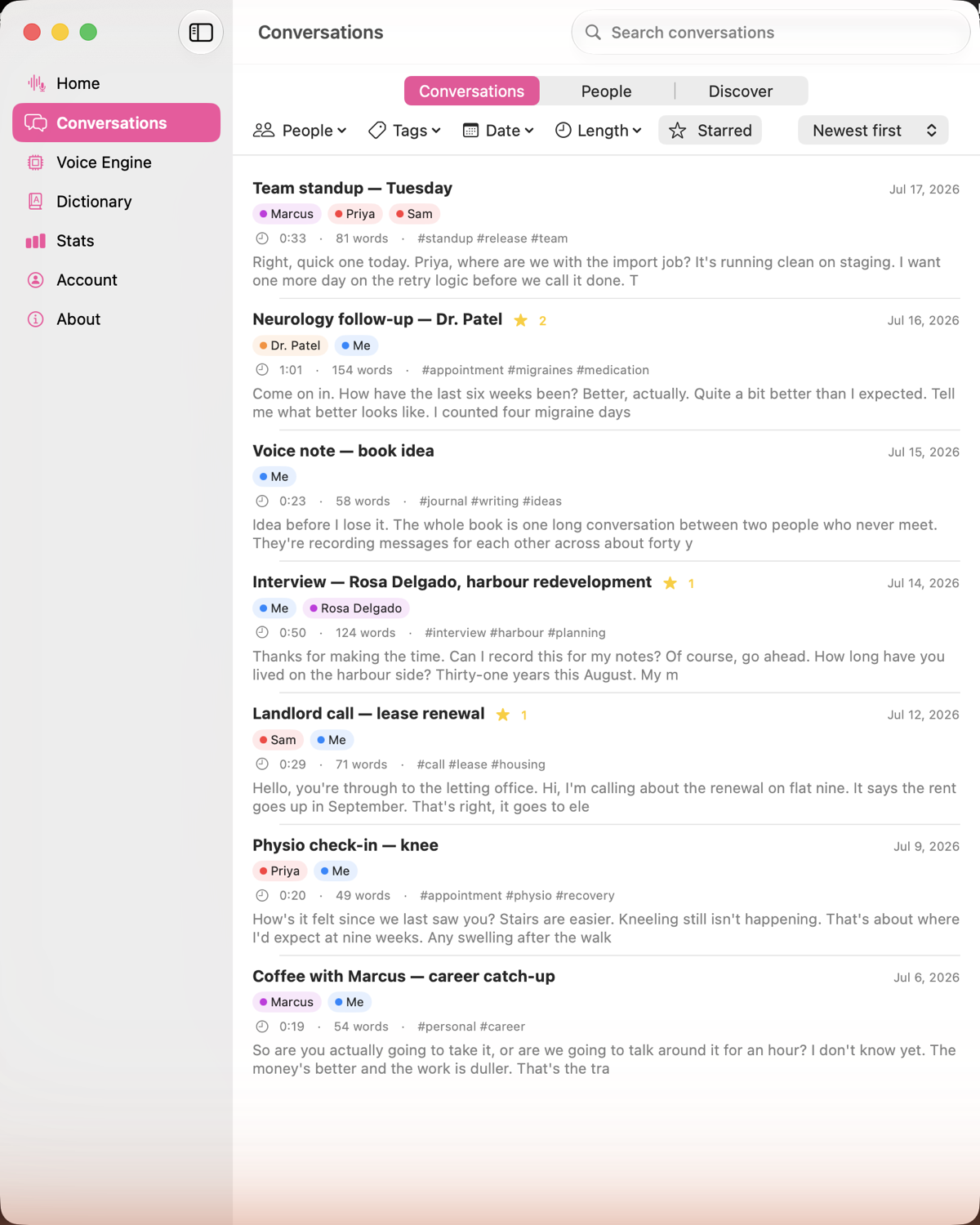
Task: Click the clock icon beside 0:20 duration
Action: pyautogui.click(x=262, y=896)
